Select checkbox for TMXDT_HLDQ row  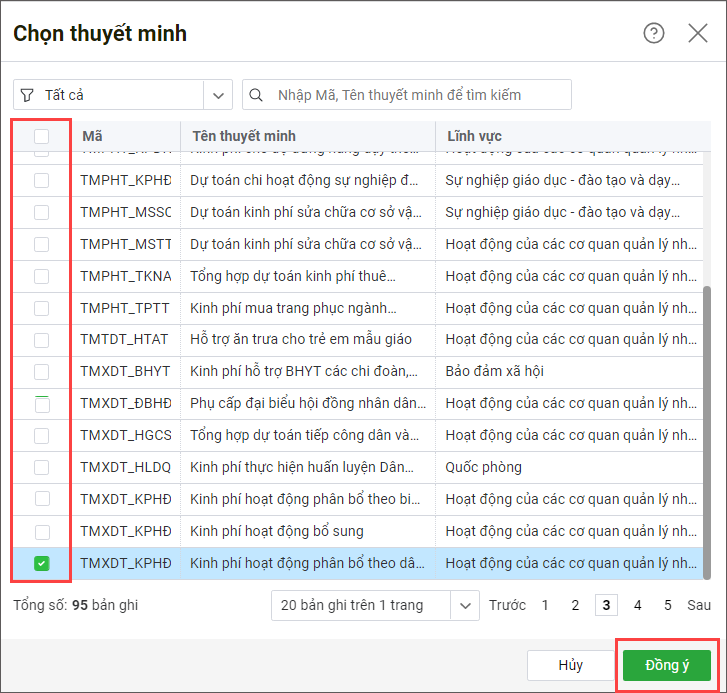tap(41, 468)
